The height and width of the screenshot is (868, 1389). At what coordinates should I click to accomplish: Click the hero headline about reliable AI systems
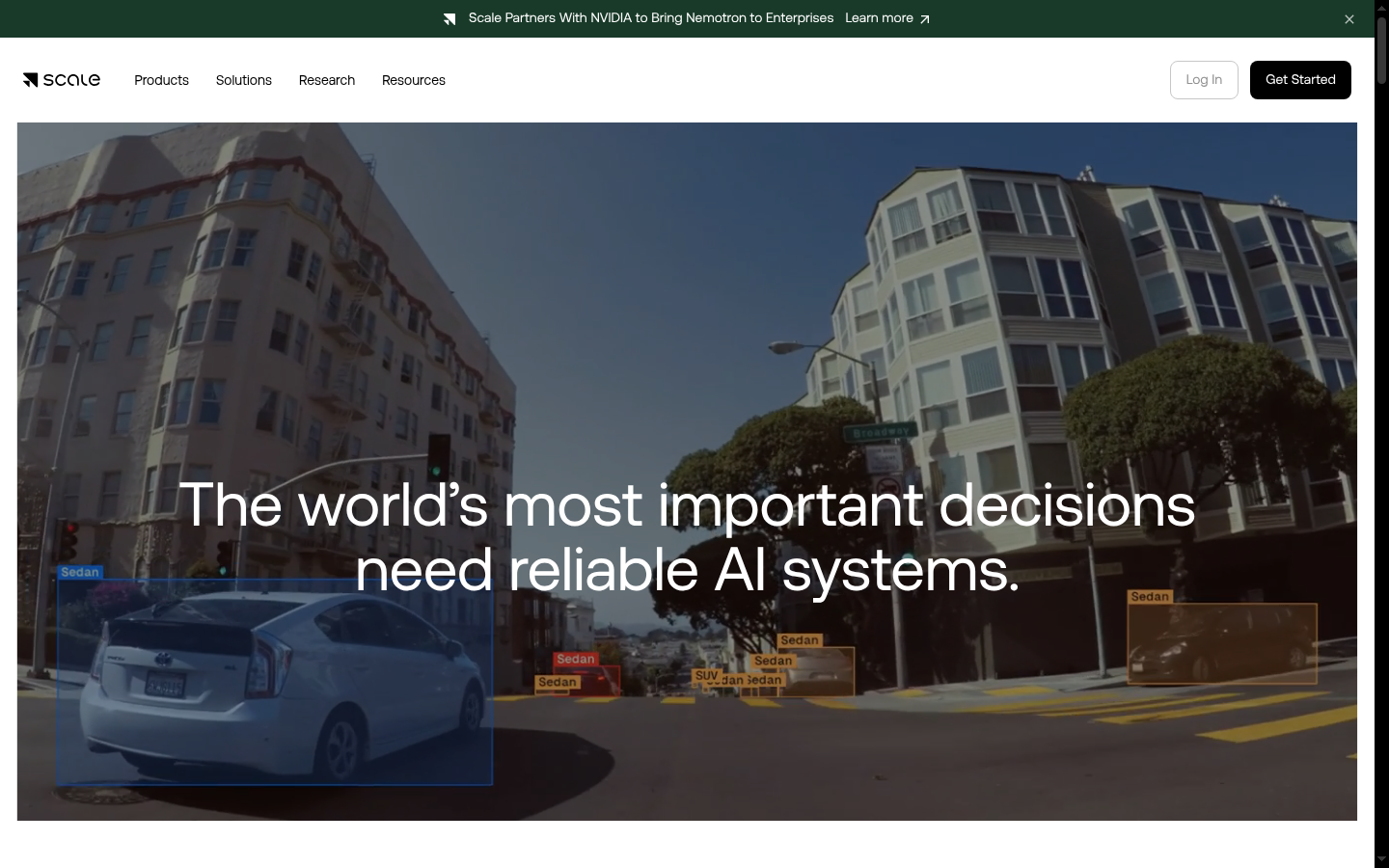coord(687,537)
